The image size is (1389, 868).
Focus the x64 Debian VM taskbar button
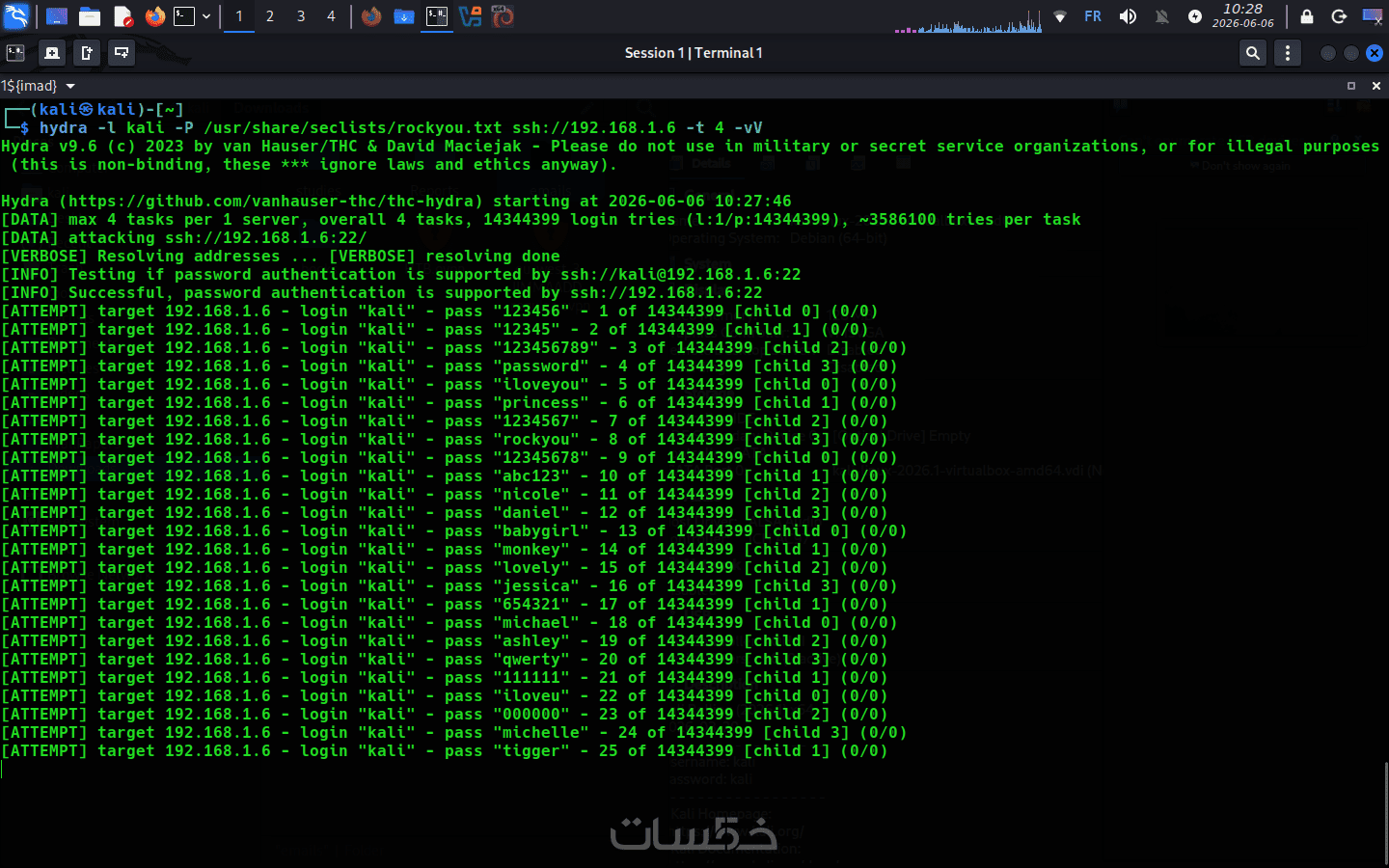pyautogui.click(x=503, y=16)
